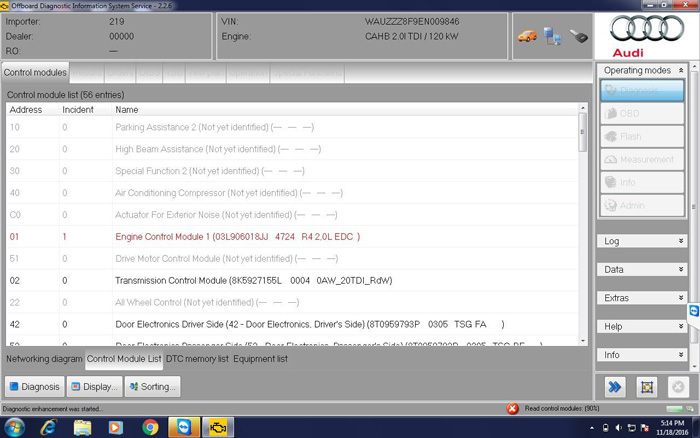The height and width of the screenshot is (438, 700).
Task: Select Special Function 2 row
Action: coord(292,171)
